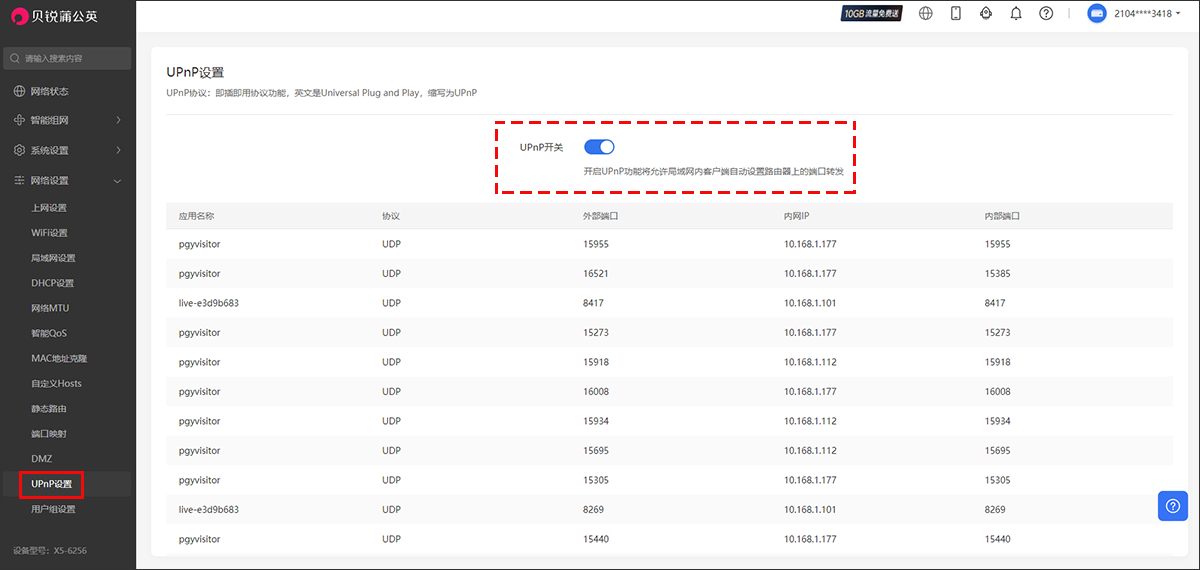Open the 端口映射 settings page
The width and height of the screenshot is (1200, 570).
[x=49, y=434]
